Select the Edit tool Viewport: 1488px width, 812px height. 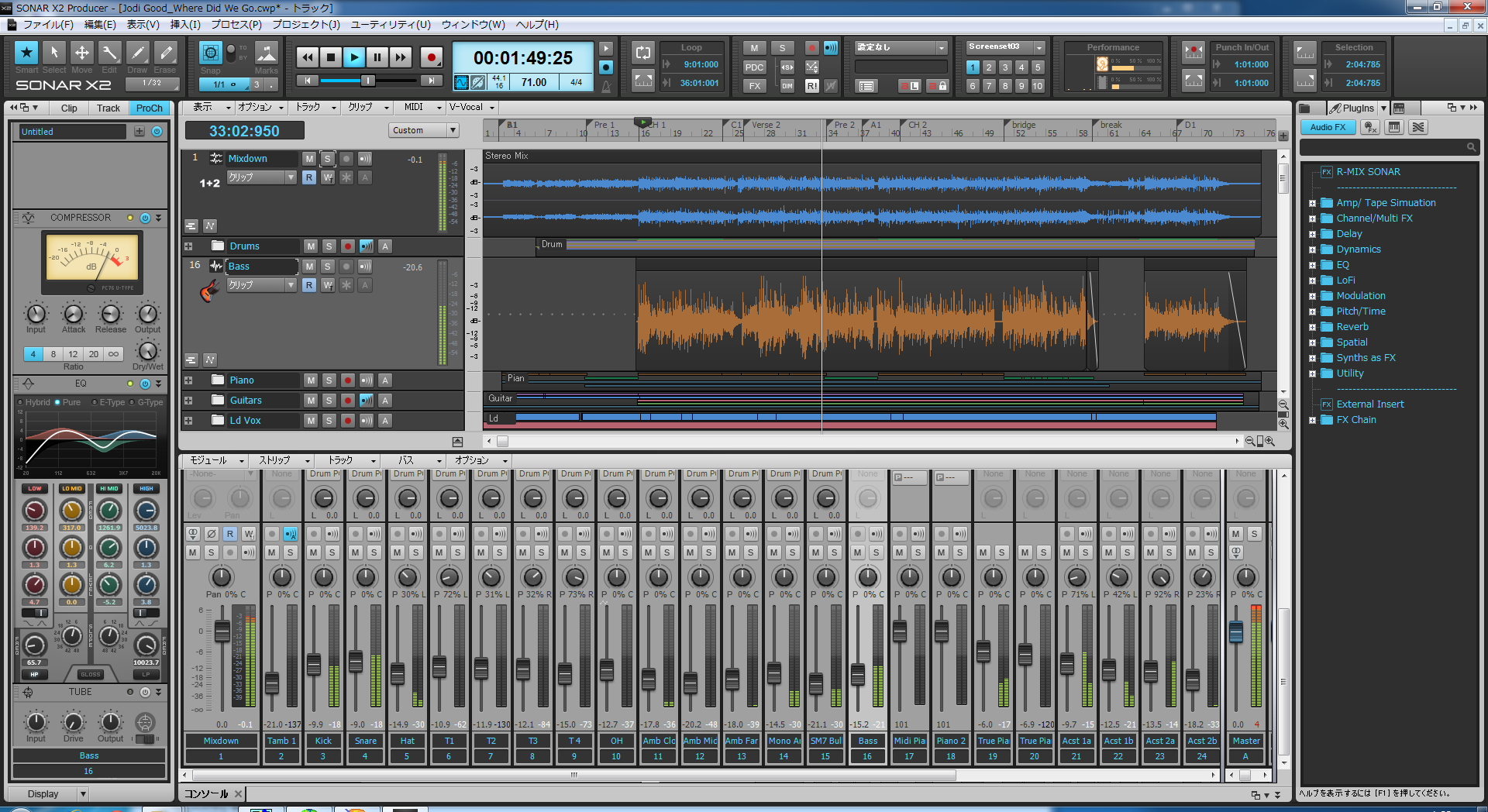click(109, 53)
